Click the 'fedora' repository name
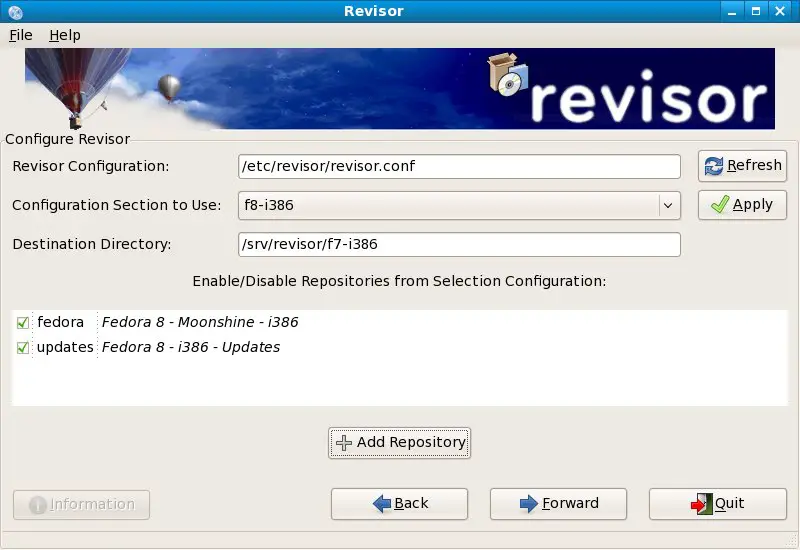 tap(60, 322)
